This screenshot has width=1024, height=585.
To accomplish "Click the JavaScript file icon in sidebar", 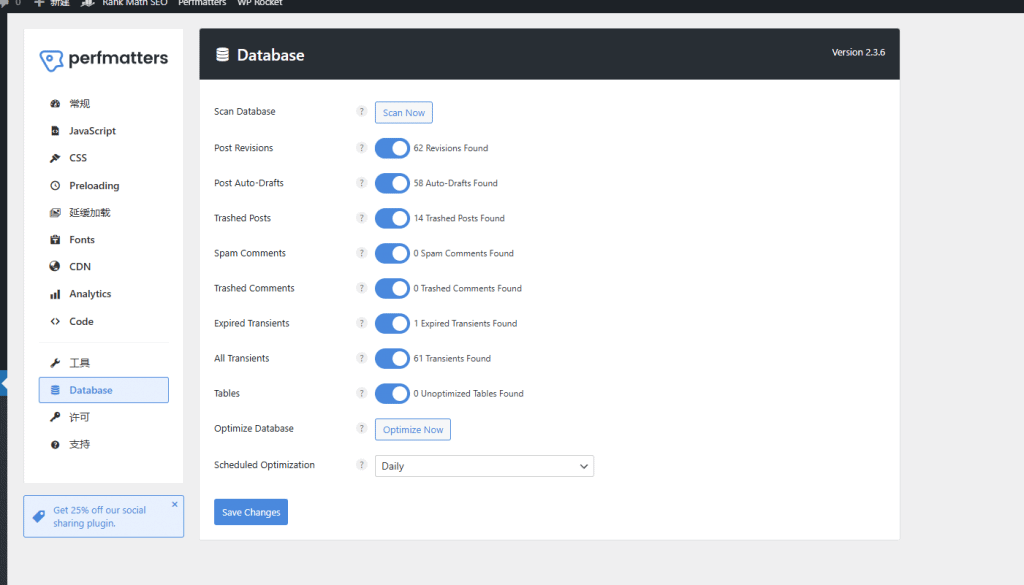I will coord(55,131).
